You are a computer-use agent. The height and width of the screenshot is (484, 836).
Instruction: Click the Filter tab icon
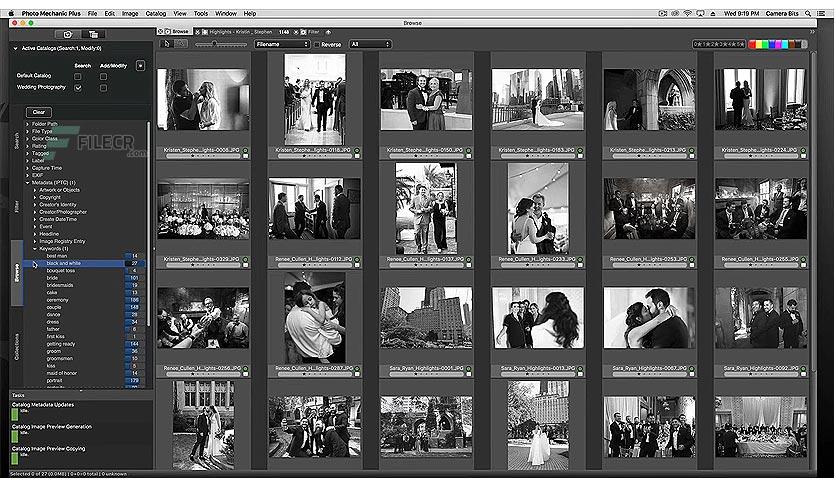coord(303,32)
